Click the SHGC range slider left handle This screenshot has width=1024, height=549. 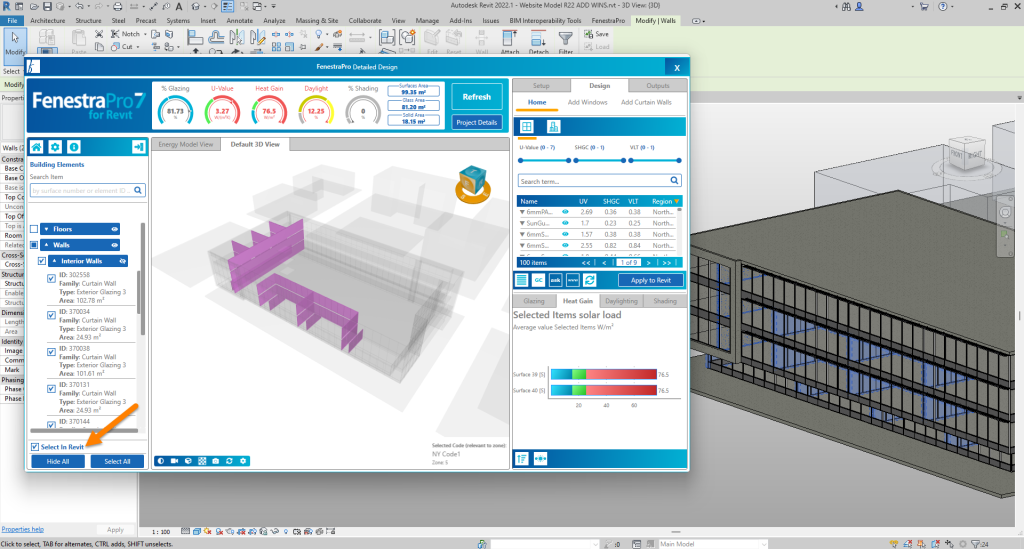576,160
